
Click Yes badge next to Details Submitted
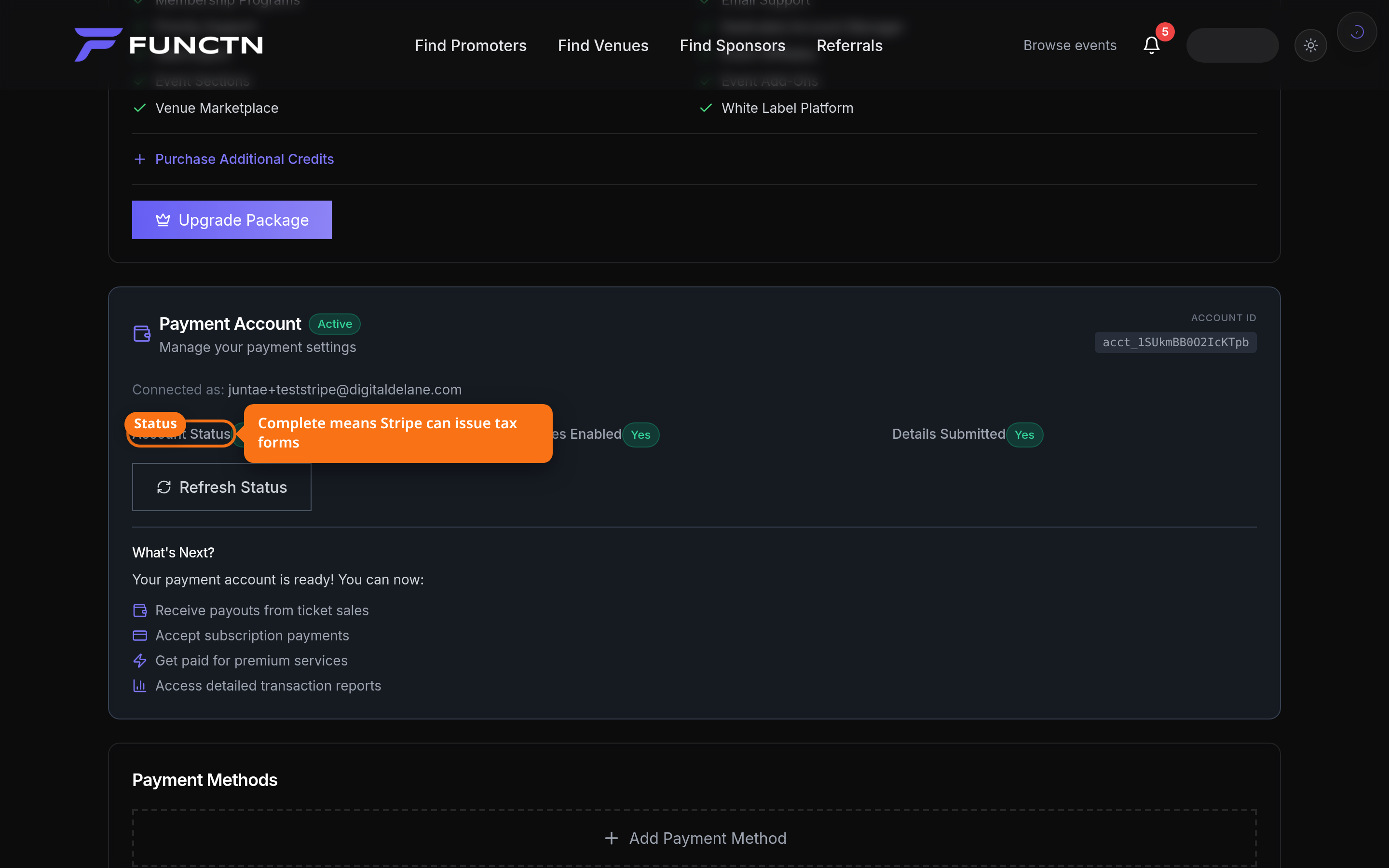click(x=1024, y=434)
